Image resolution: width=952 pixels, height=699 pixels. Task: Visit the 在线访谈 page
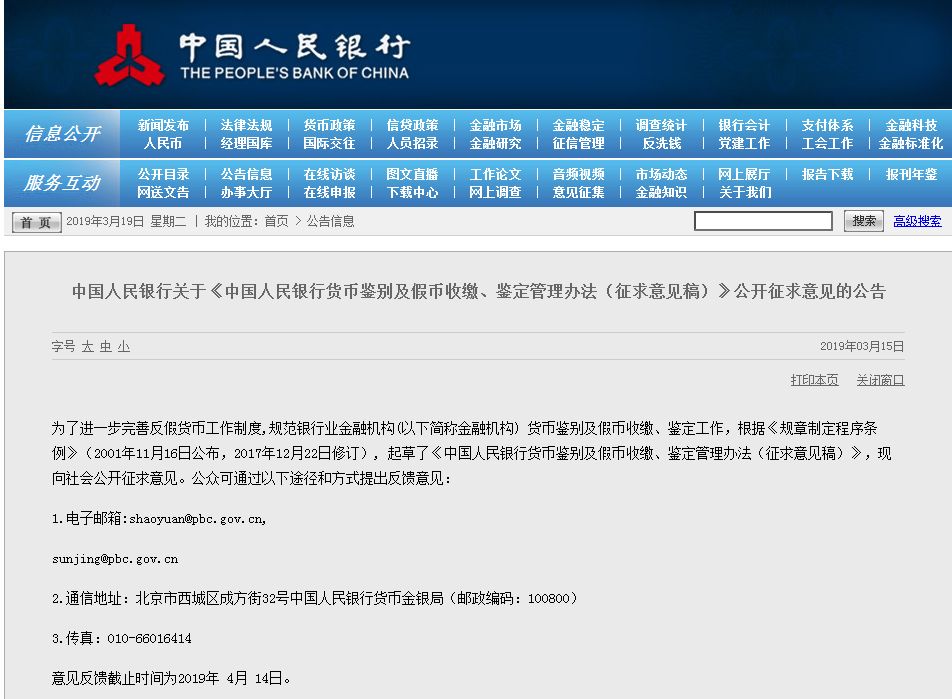pyautogui.click(x=329, y=174)
